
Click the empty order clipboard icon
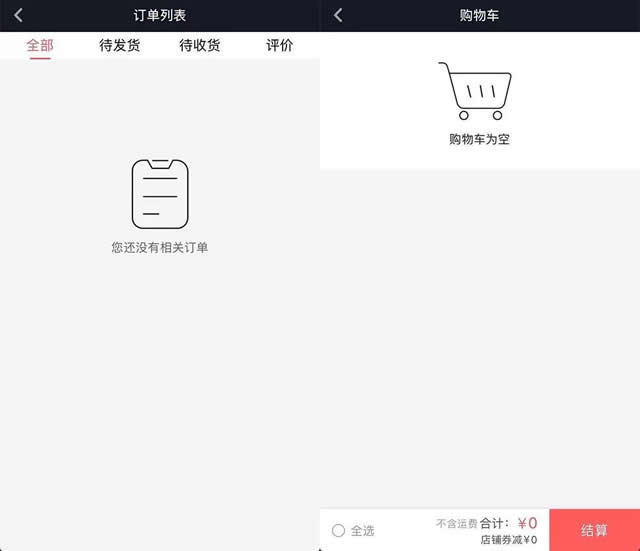160,194
